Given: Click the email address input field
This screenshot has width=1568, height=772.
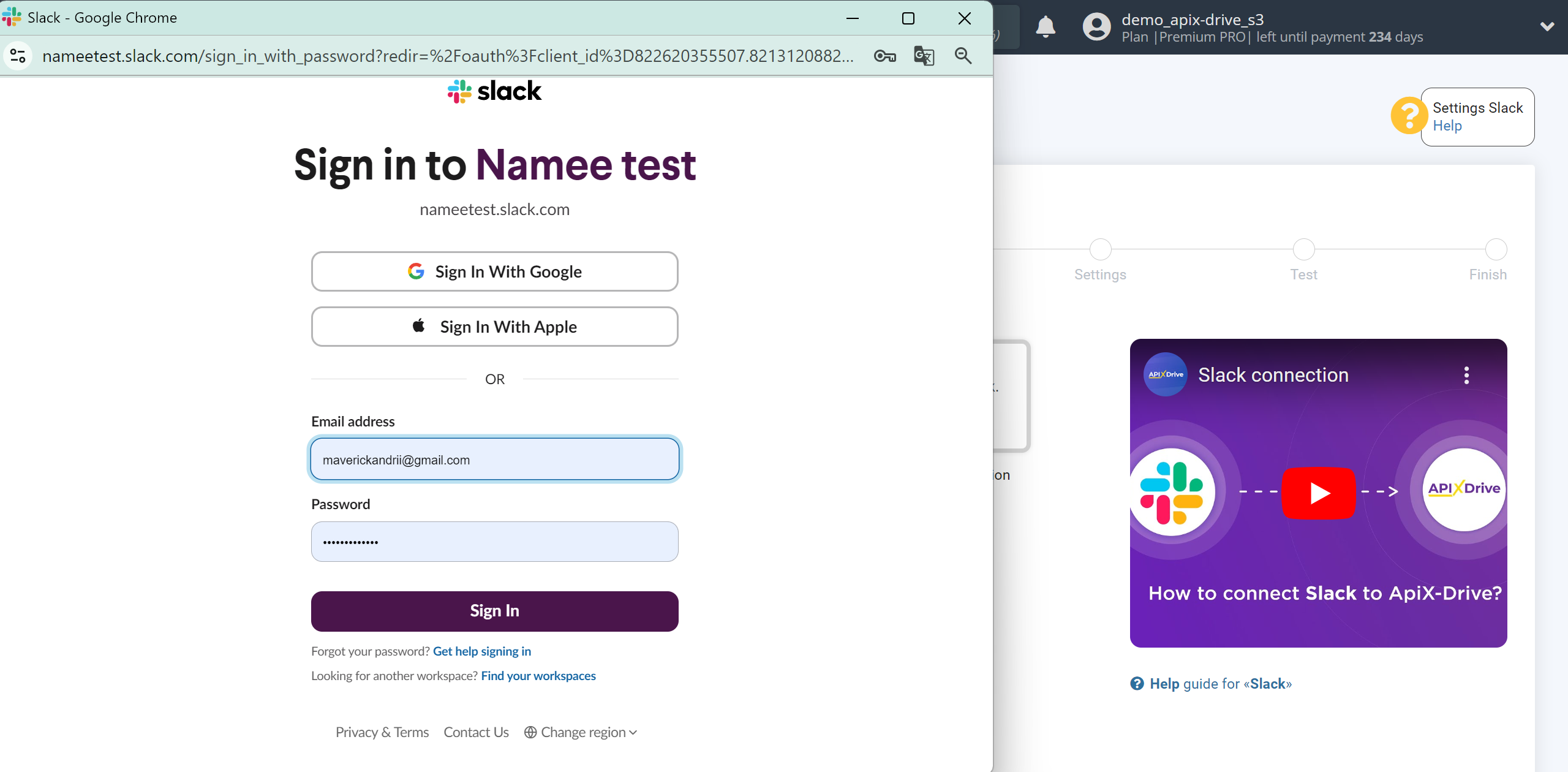Looking at the screenshot, I should coord(494,459).
